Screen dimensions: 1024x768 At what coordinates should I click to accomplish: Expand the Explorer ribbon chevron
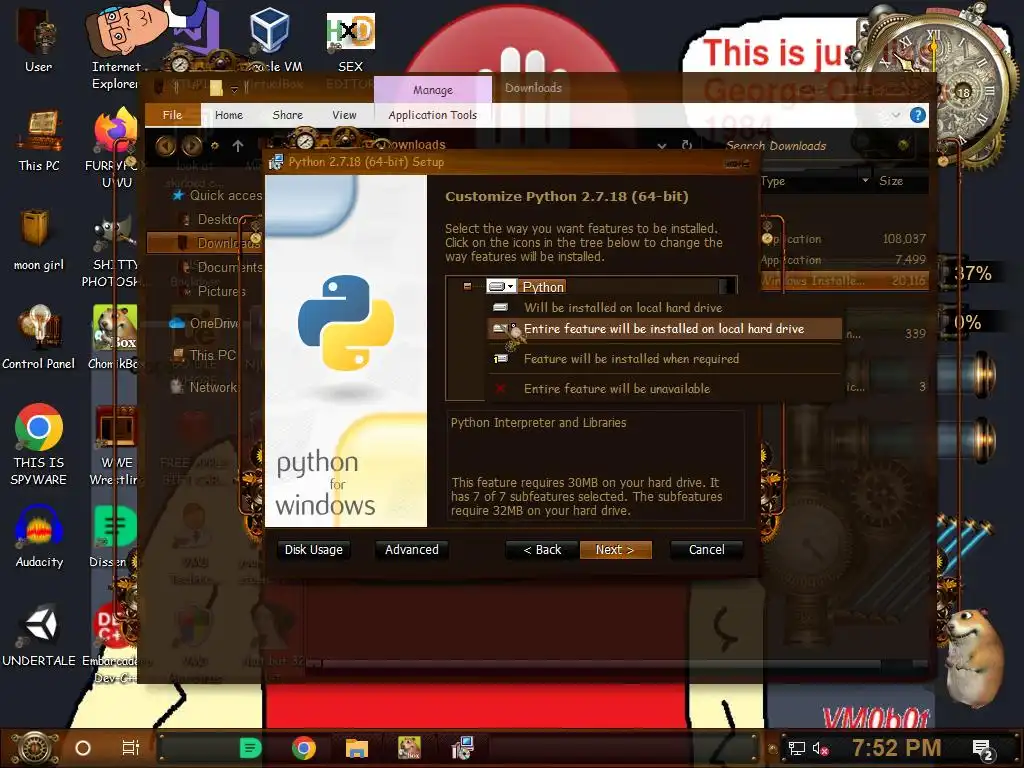895,116
